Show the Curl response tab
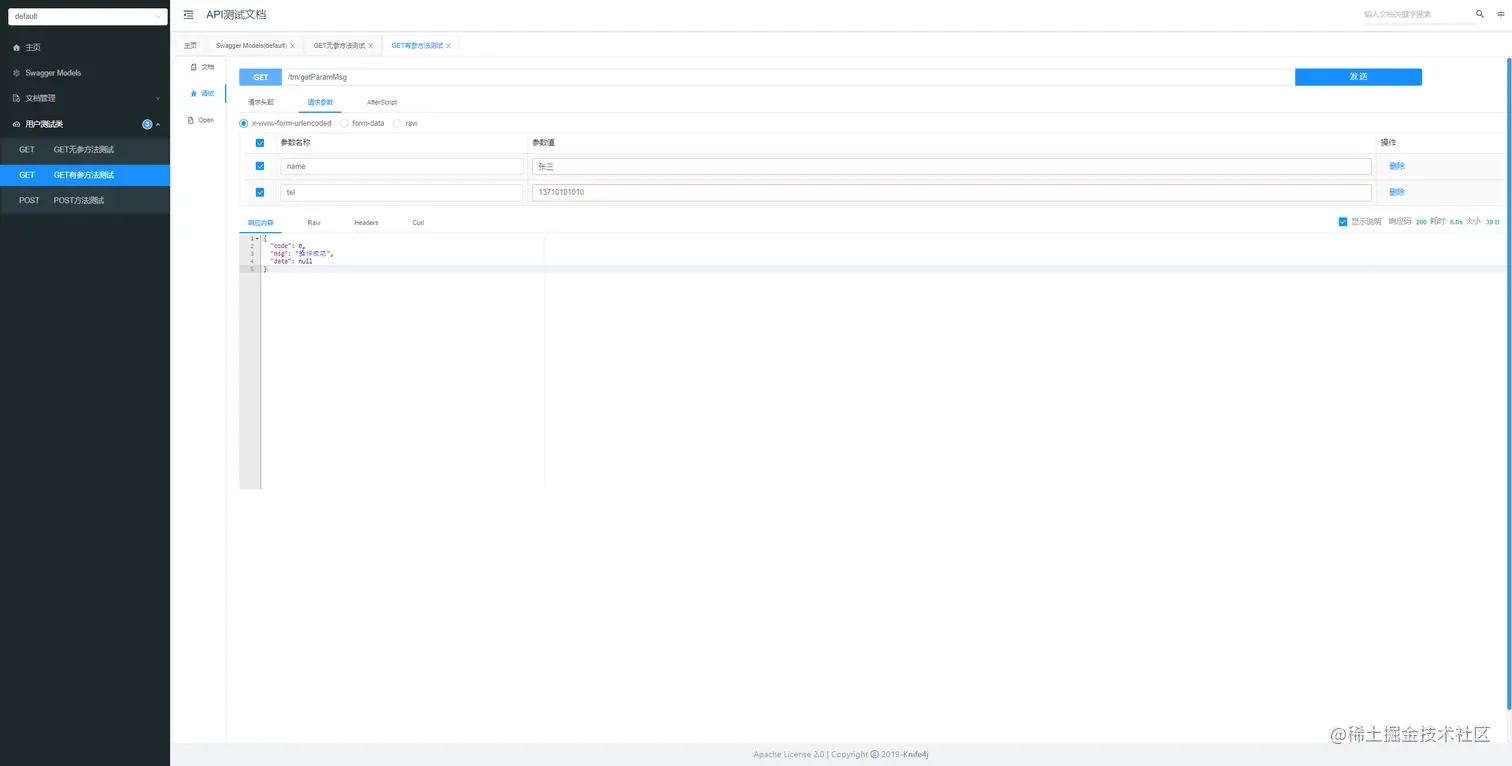This screenshot has width=1512, height=766. (418, 223)
